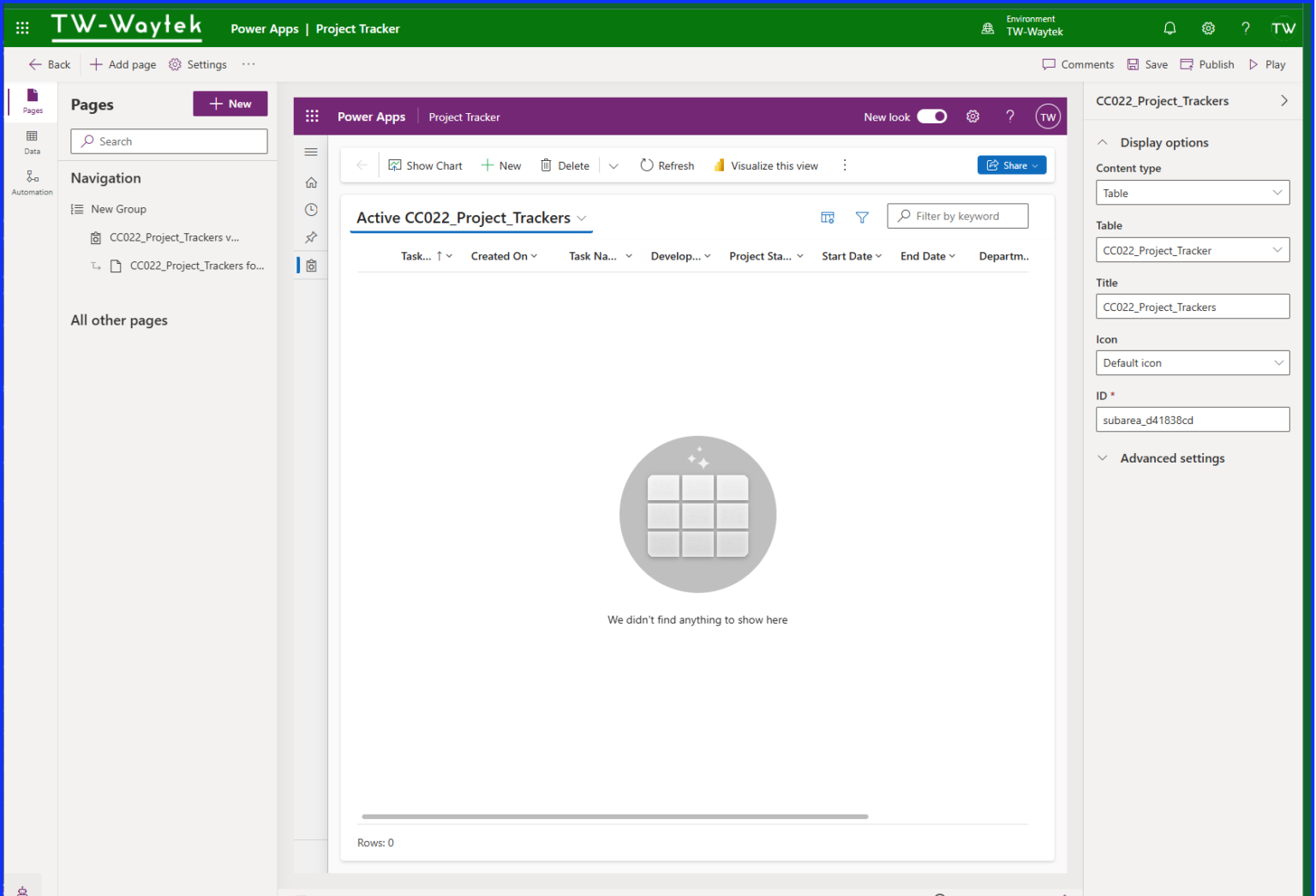The width and height of the screenshot is (1316, 896).
Task: Click the filter funnel icon above the grid
Action: click(862, 218)
